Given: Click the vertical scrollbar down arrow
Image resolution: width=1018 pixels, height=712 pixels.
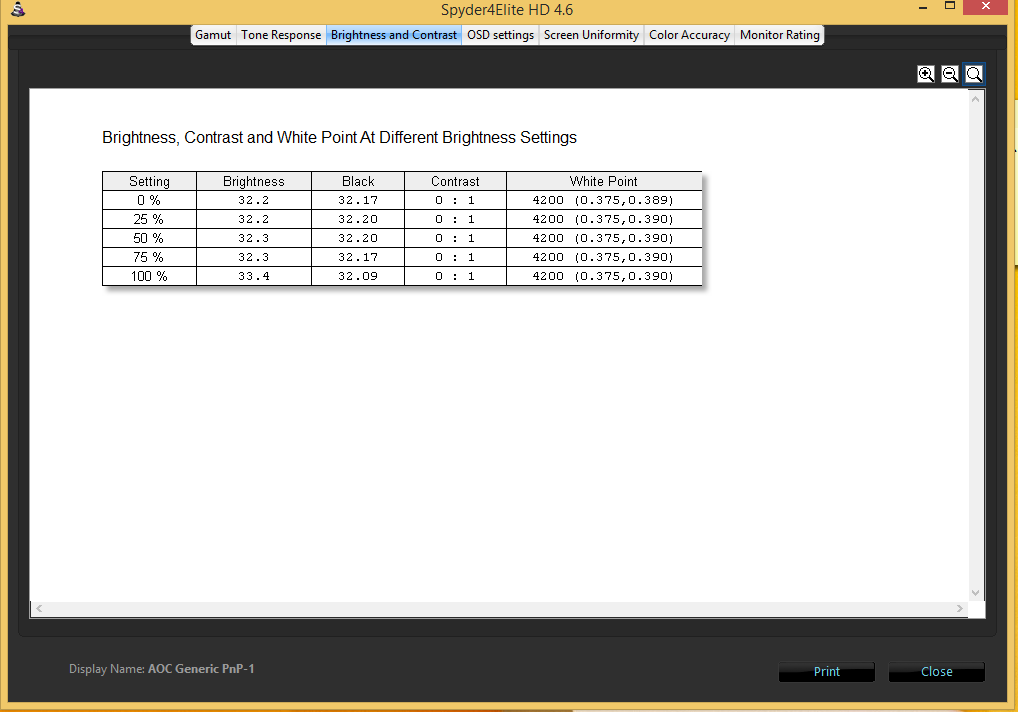Looking at the screenshot, I should point(975,593).
